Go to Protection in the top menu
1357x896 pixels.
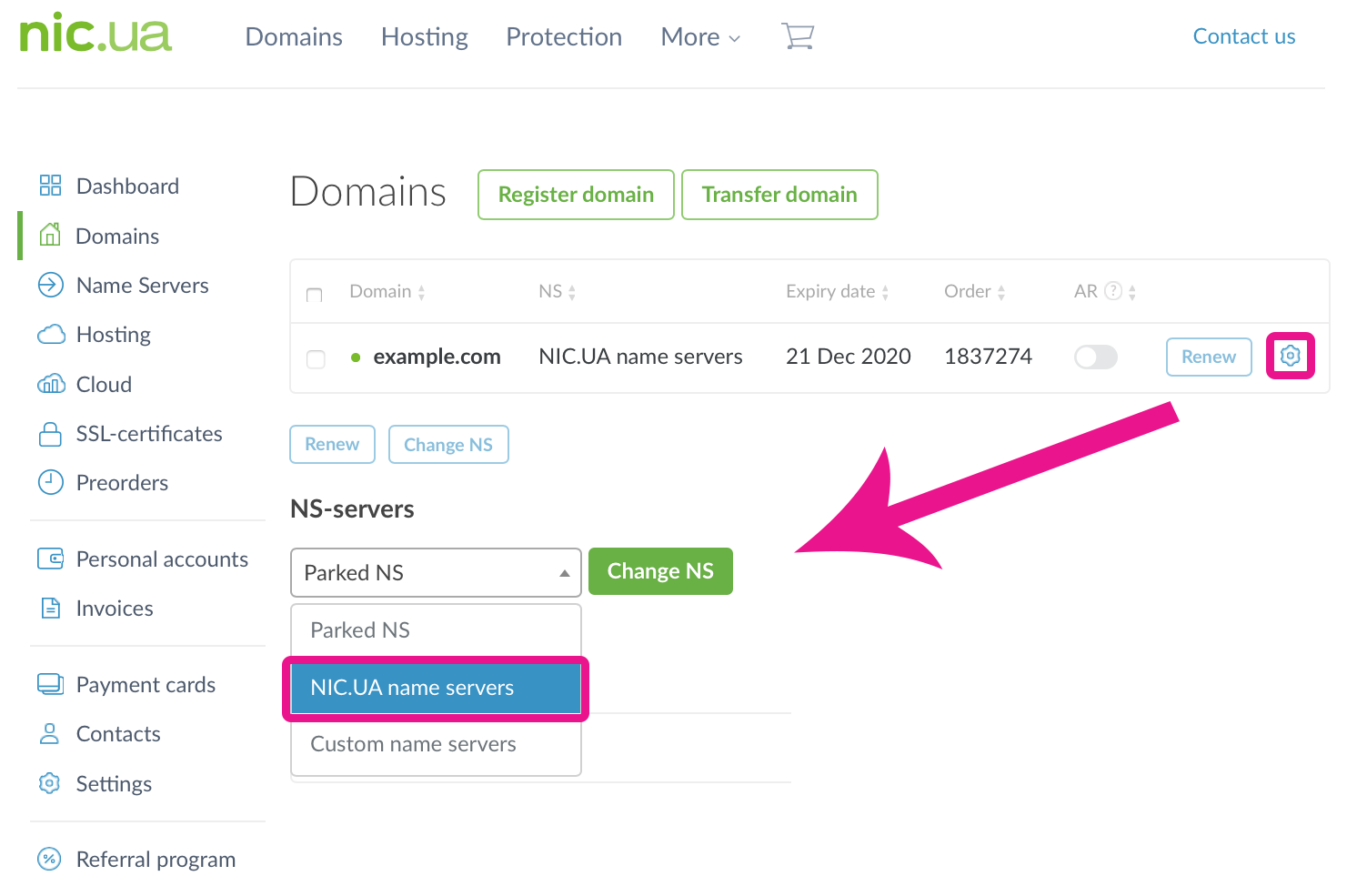(564, 37)
